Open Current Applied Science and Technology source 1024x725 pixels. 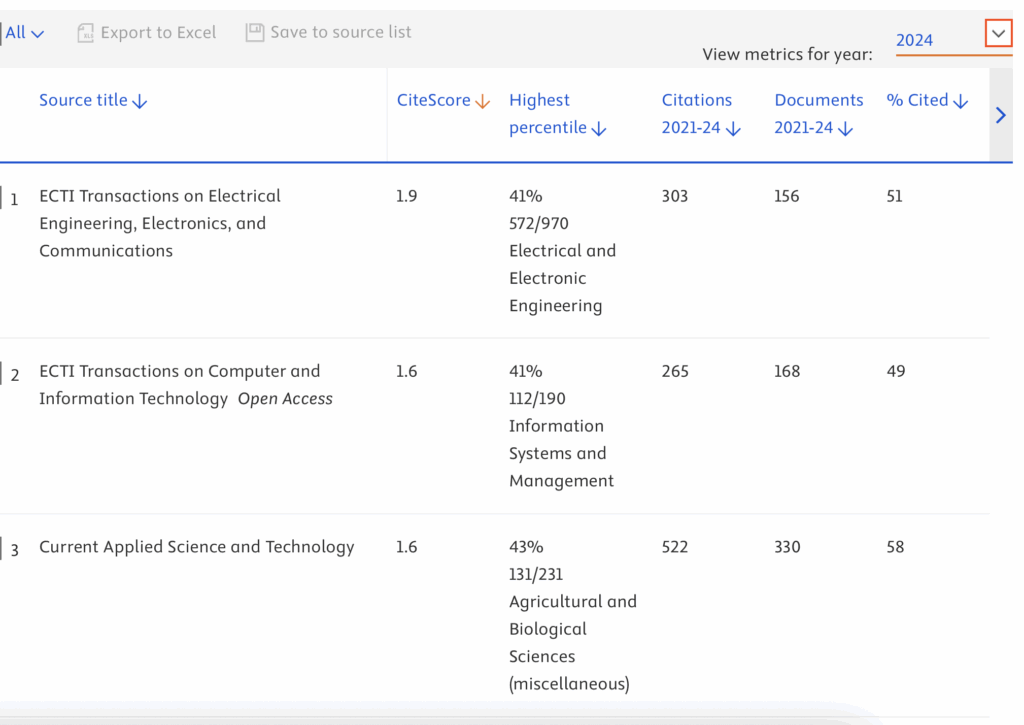[x=196, y=547]
